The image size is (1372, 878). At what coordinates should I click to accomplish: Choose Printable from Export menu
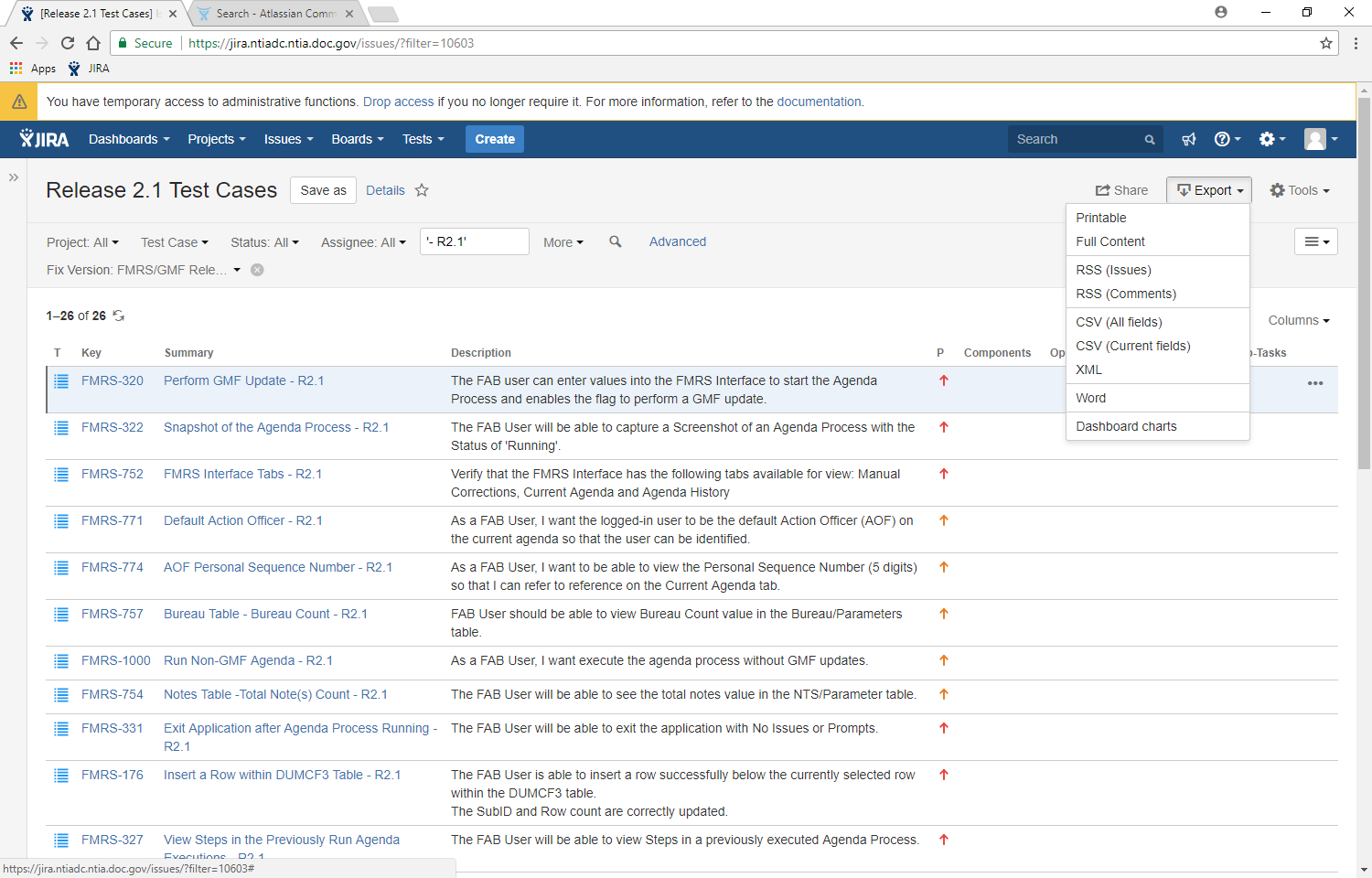tap(1158, 218)
